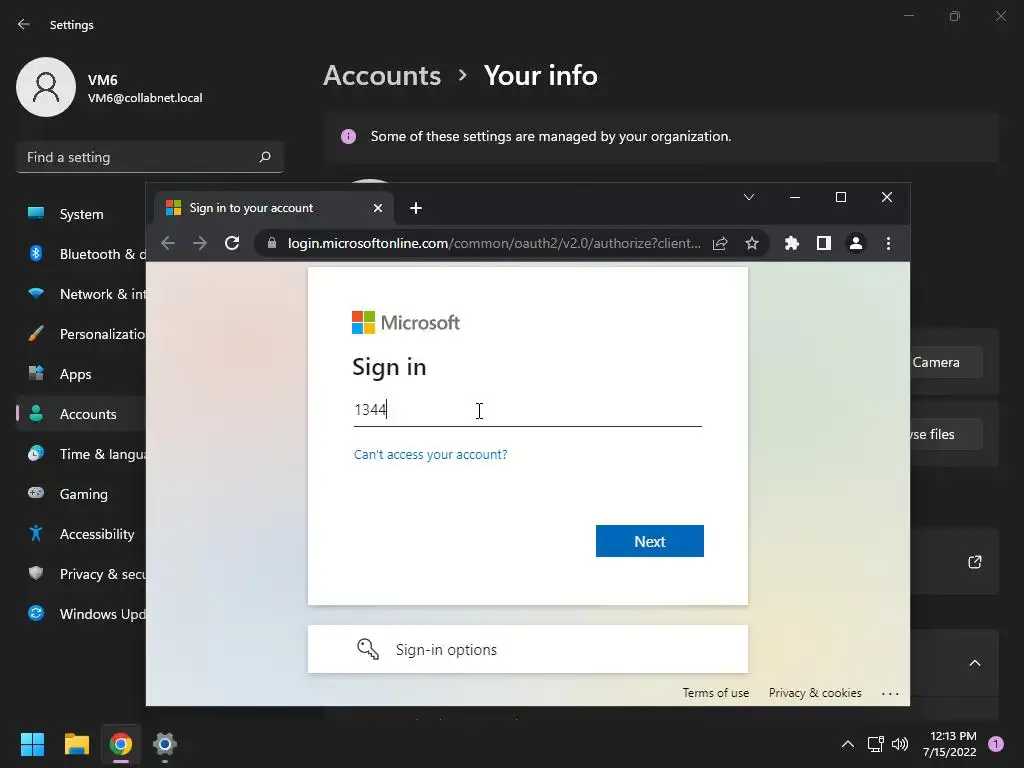The image size is (1024, 768).
Task: Close the Sign in to your account tab
Action: [377, 208]
